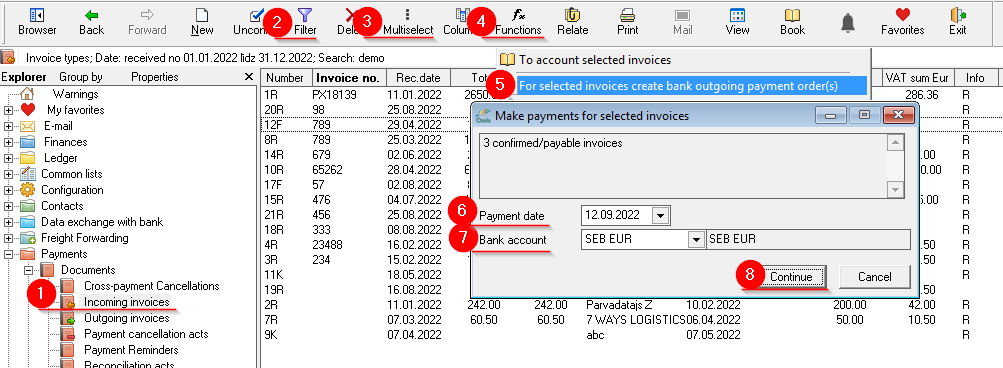Expand the E-mail tree node

point(8,126)
